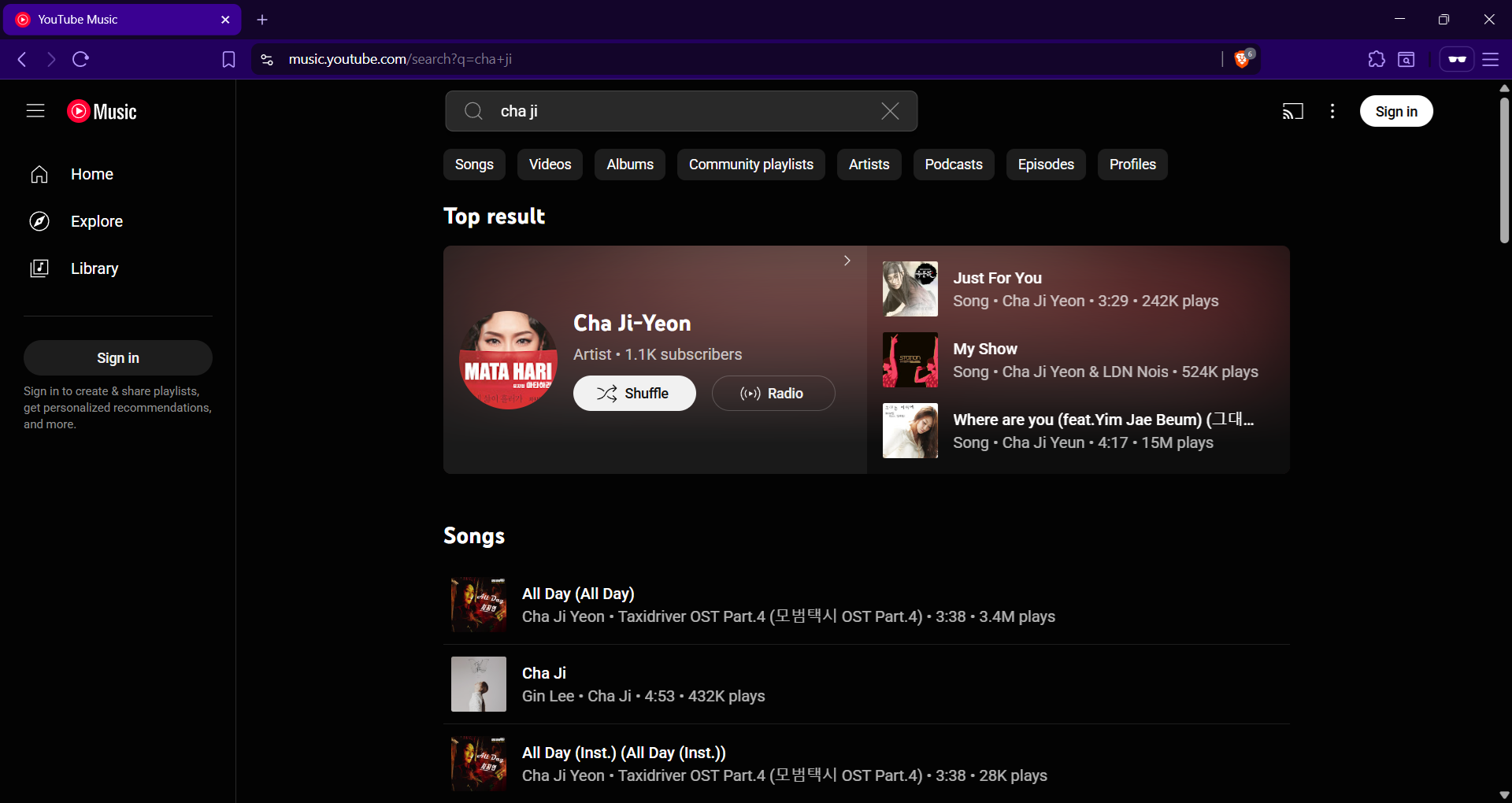This screenshot has width=1512, height=803.
Task: Clear the search box with X
Action: 890,111
